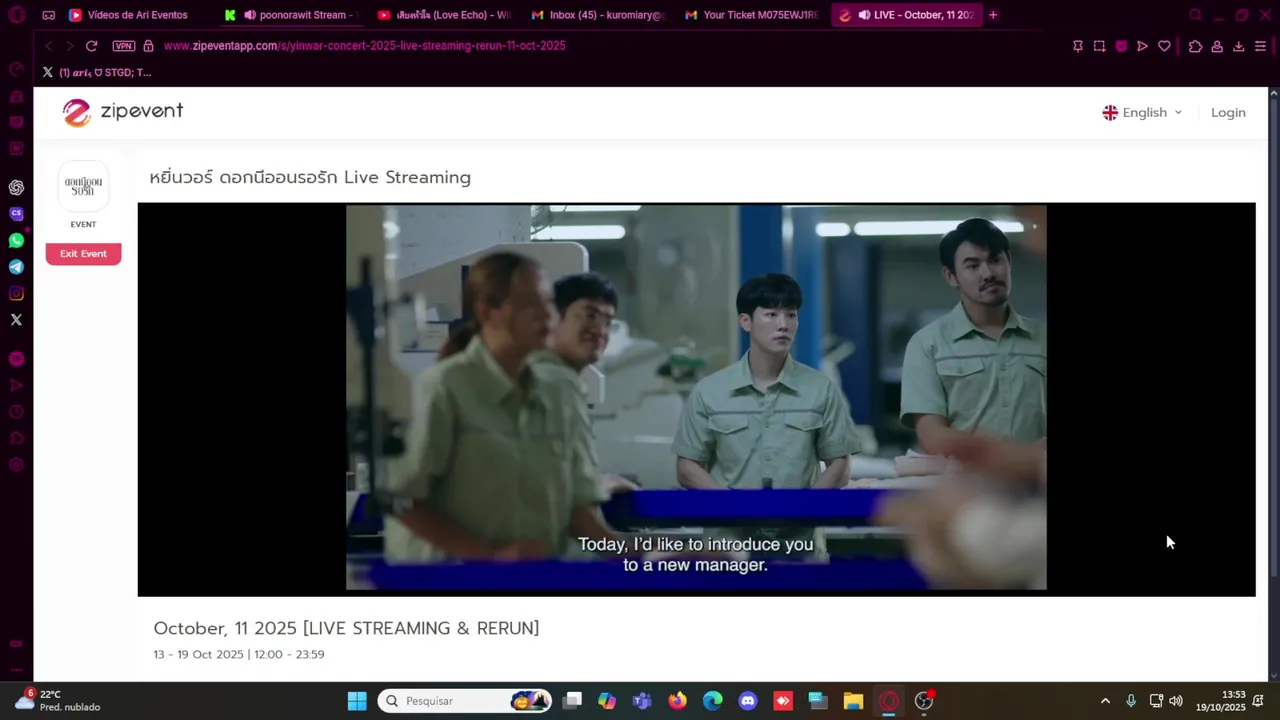Image resolution: width=1280 pixels, height=720 pixels.
Task: Open WhatsApp in the browser sidebar
Action: coord(16,240)
